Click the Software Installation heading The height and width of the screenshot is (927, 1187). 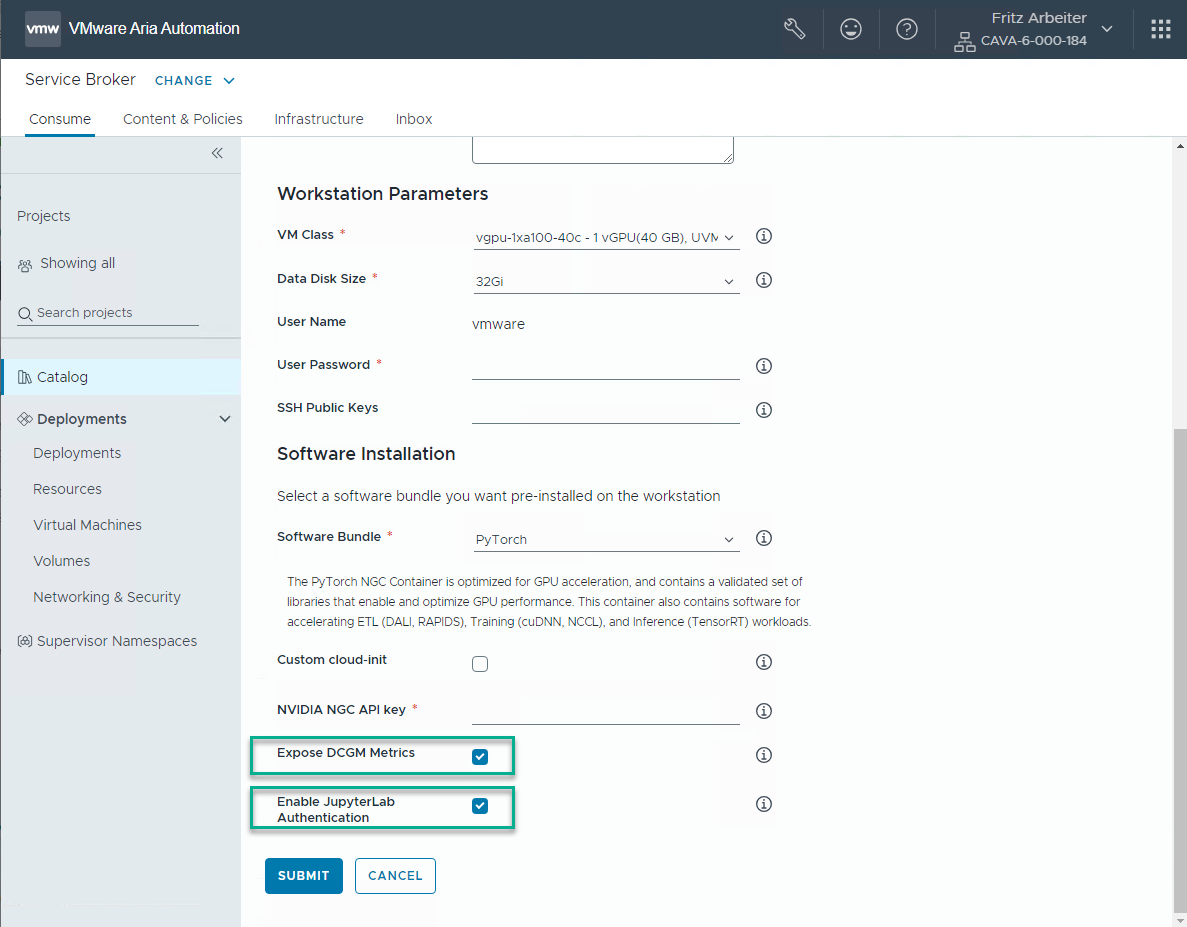click(x=366, y=454)
